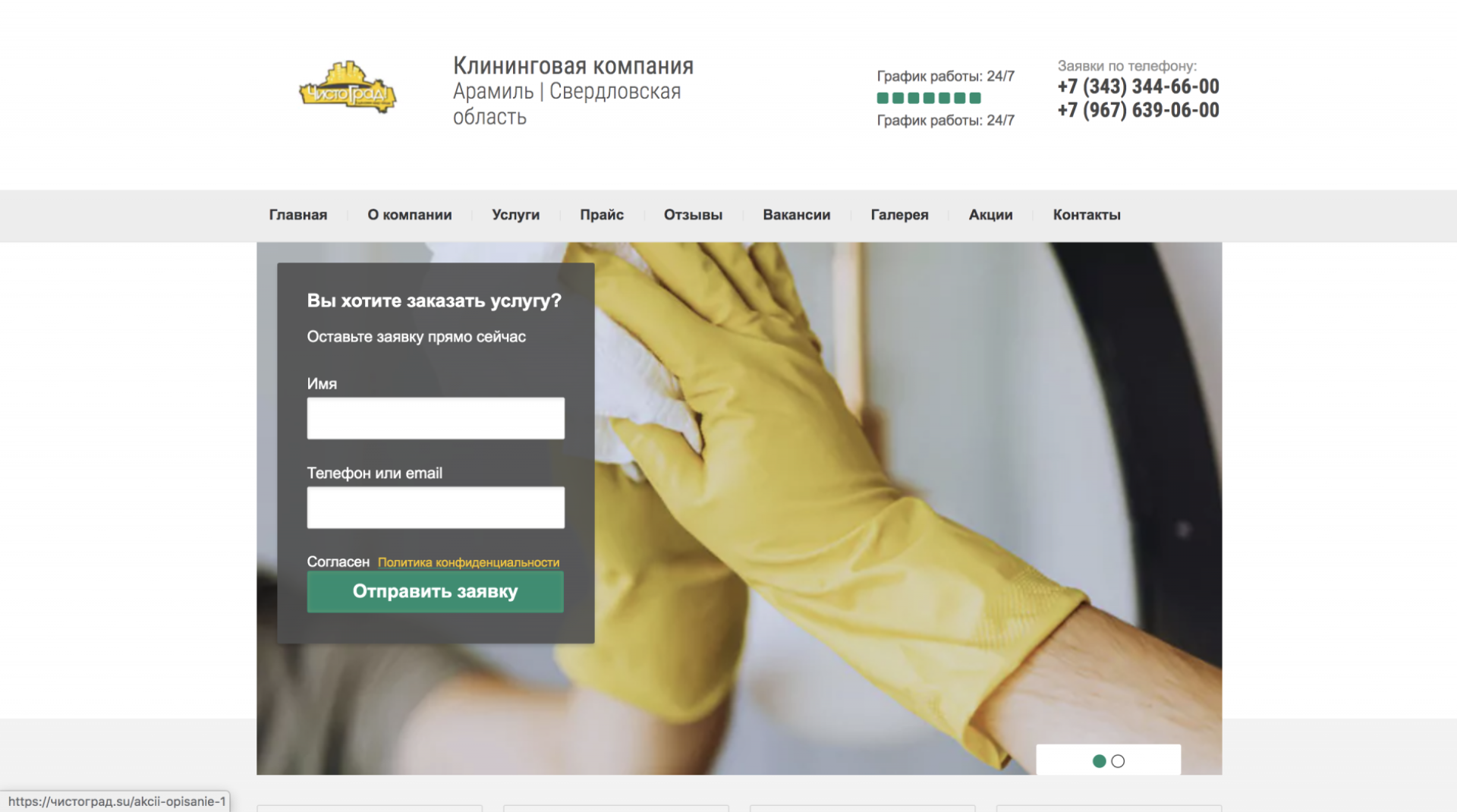Browse the Галерея section
Image resolution: width=1457 pixels, height=812 pixels.
coord(898,215)
